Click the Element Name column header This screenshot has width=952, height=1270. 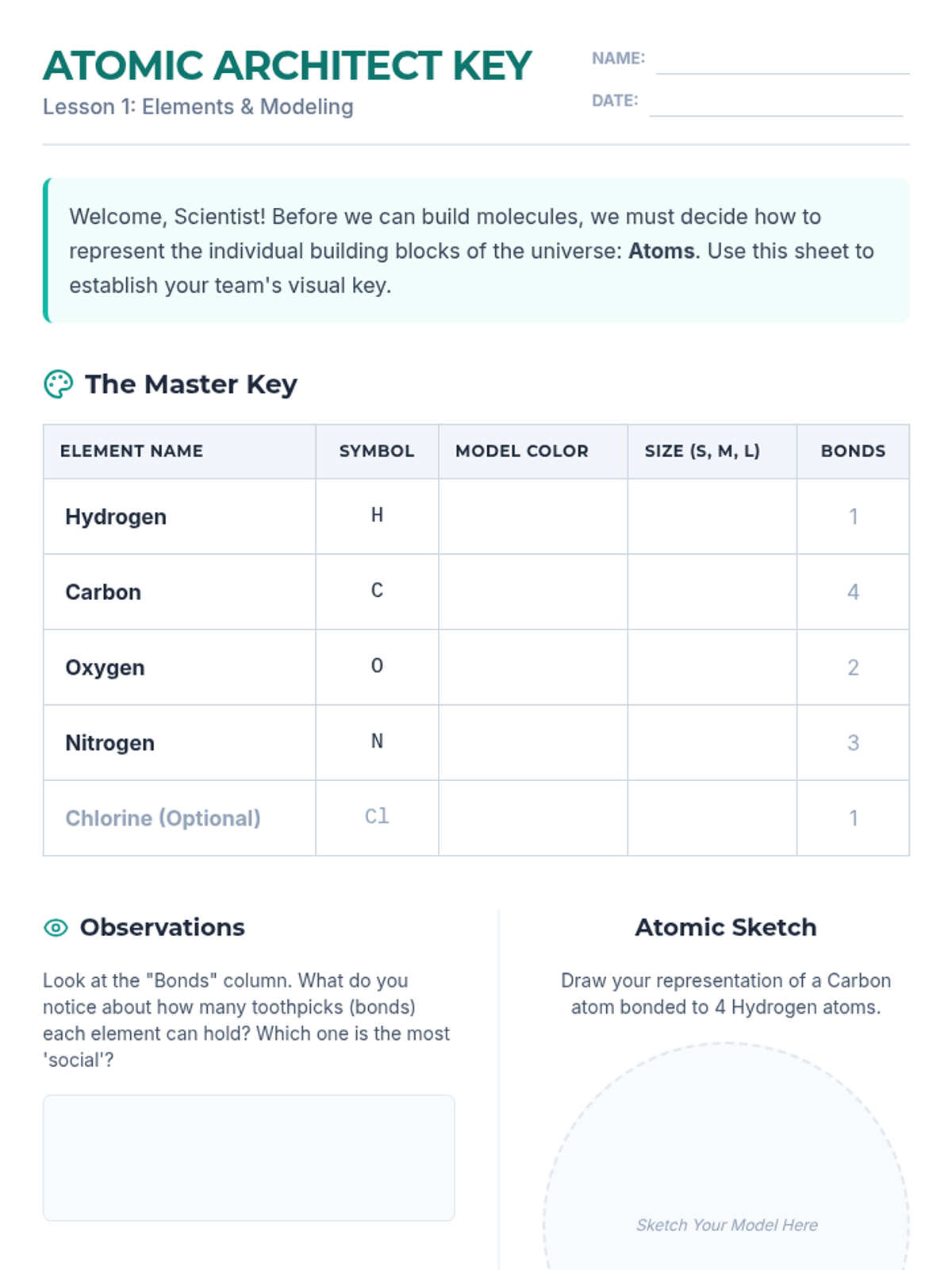coord(132,451)
